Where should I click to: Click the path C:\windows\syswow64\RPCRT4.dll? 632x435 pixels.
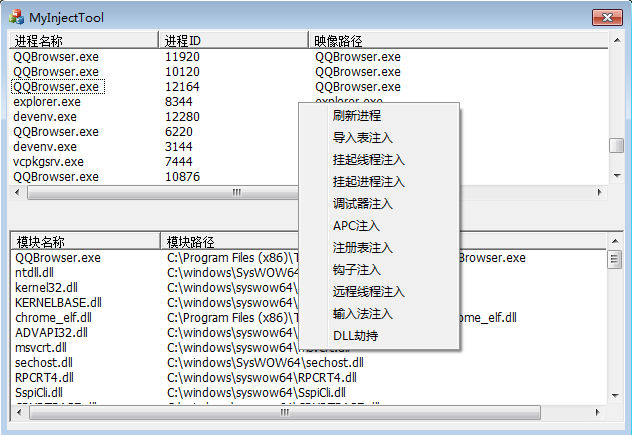pos(262,378)
